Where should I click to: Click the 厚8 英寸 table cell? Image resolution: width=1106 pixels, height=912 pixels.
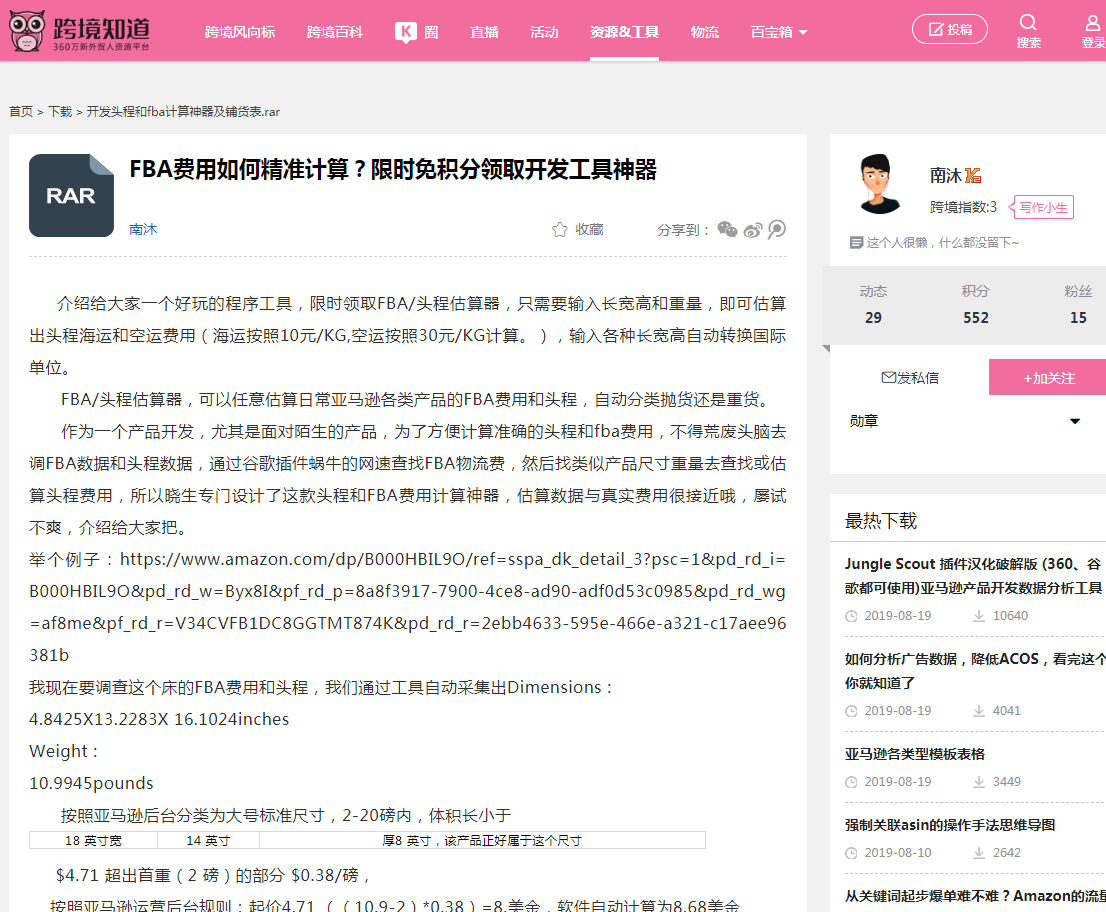(x=482, y=840)
